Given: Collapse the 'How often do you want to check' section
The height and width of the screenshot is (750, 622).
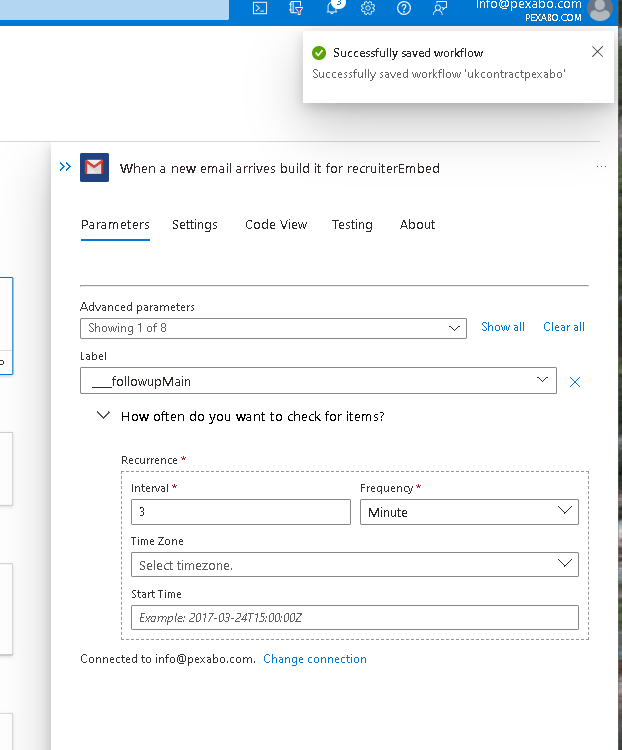Looking at the screenshot, I should [103, 415].
